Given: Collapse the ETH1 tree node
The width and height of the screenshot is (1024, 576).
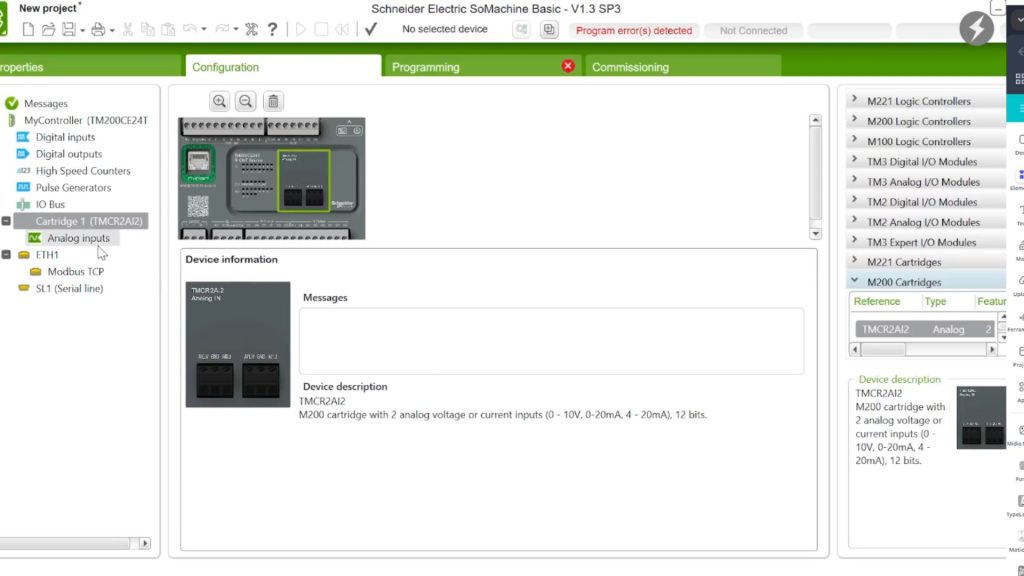Looking at the screenshot, I should point(7,255).
